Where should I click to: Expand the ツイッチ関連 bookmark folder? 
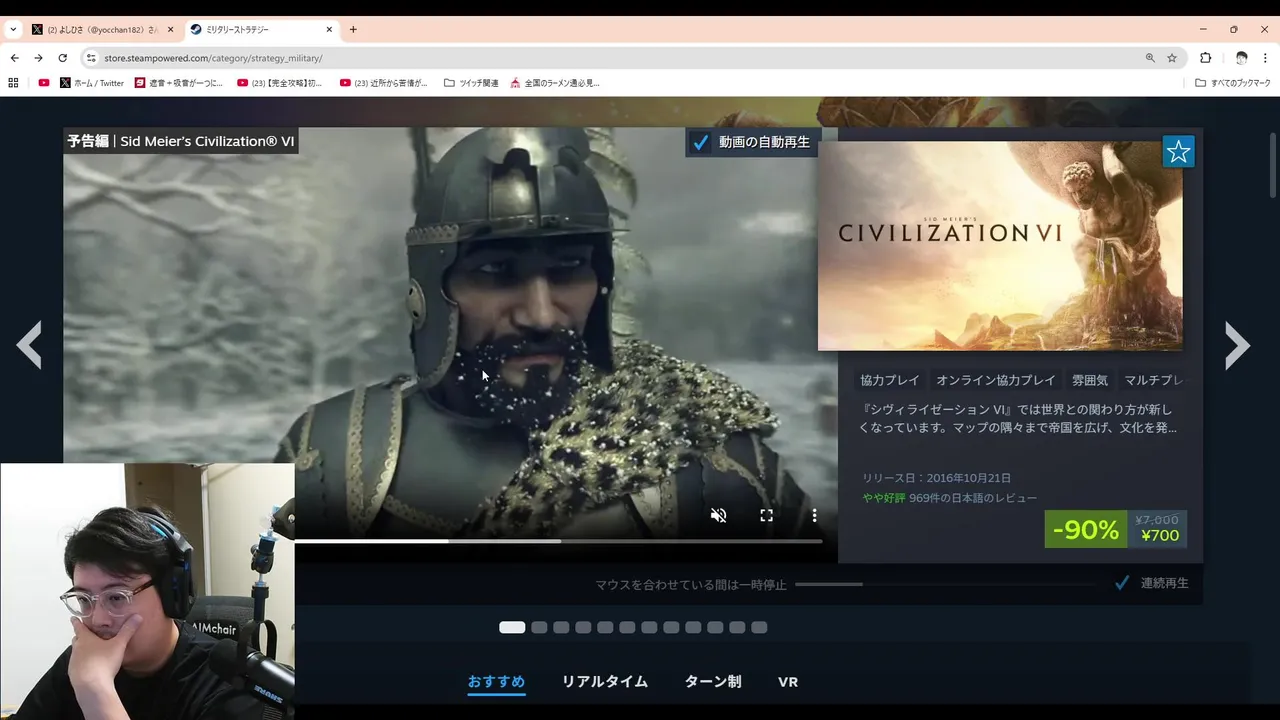pyautogui.click(x=471, y=83)
